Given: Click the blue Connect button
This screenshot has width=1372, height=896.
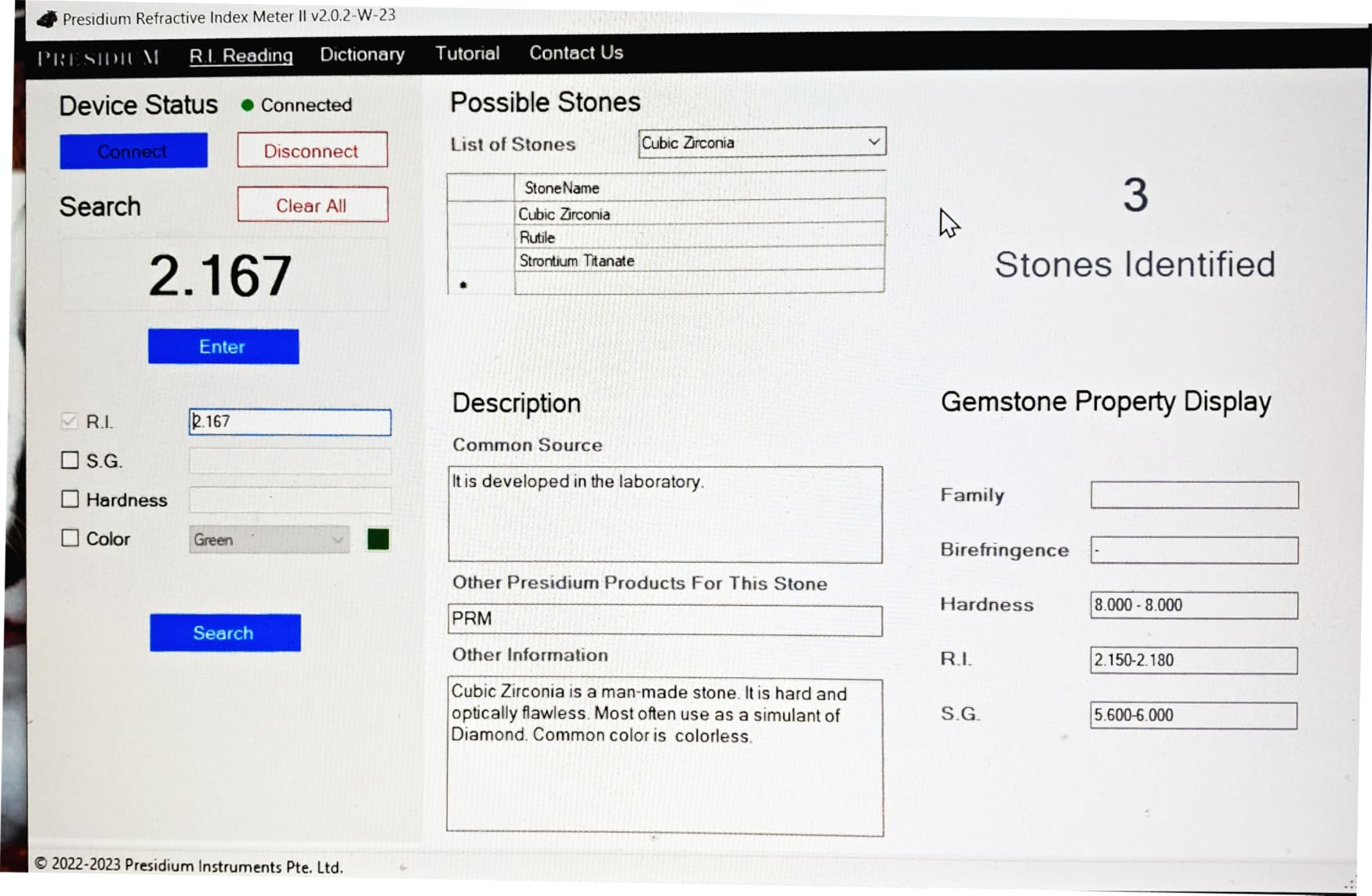Looking at the screenshot, I should click(133, 151).
